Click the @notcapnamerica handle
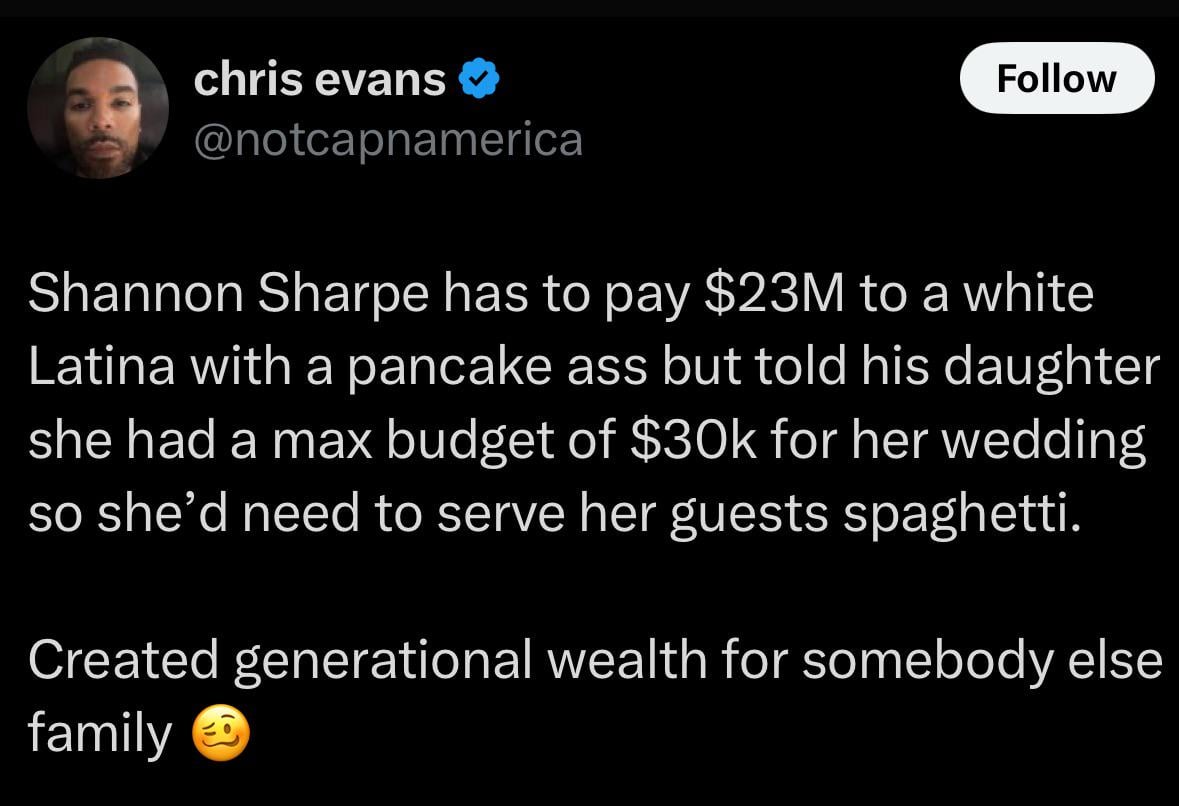This screenshot has height=806, width=1179. pyautogui.click(x=387, y=139)
